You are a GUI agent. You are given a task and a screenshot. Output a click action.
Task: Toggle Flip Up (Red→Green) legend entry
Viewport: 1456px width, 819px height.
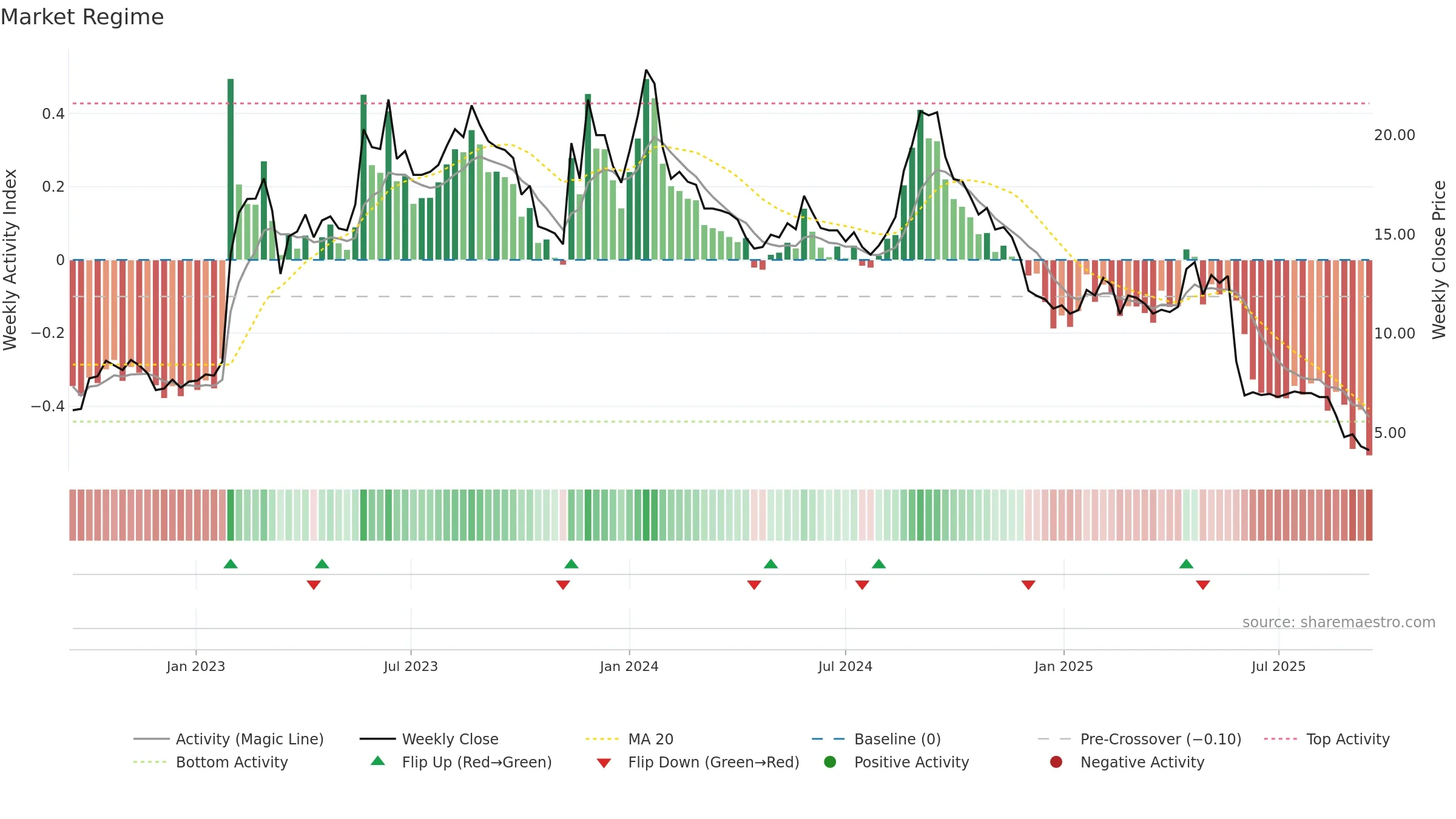[x=461, y=762]
